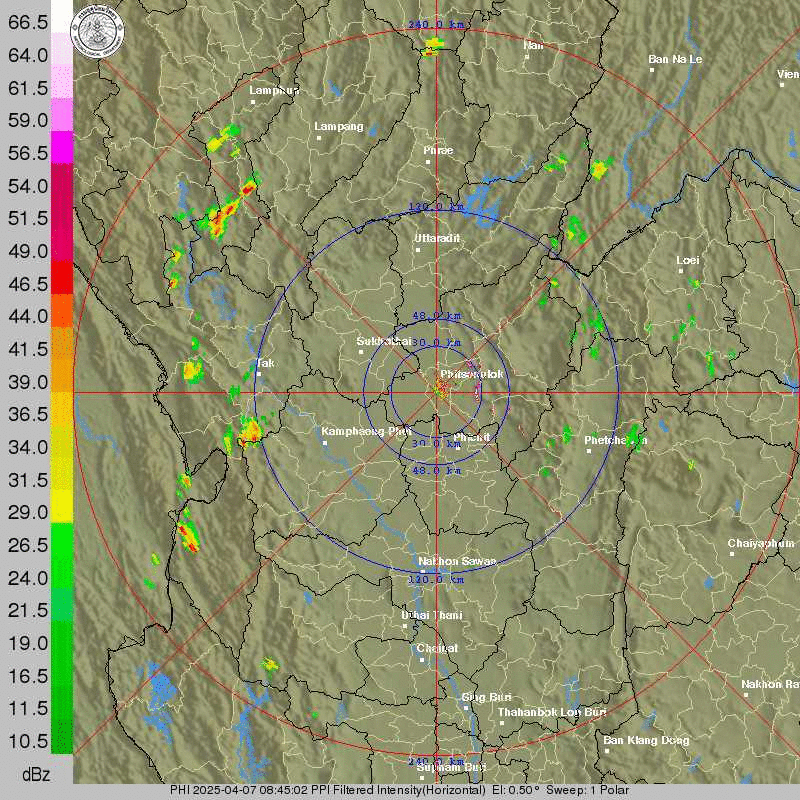Image resolution: width=800 pixels, height=800 pixels.
Task: Click the Uttaradit city label
Action: click(437, 238)
